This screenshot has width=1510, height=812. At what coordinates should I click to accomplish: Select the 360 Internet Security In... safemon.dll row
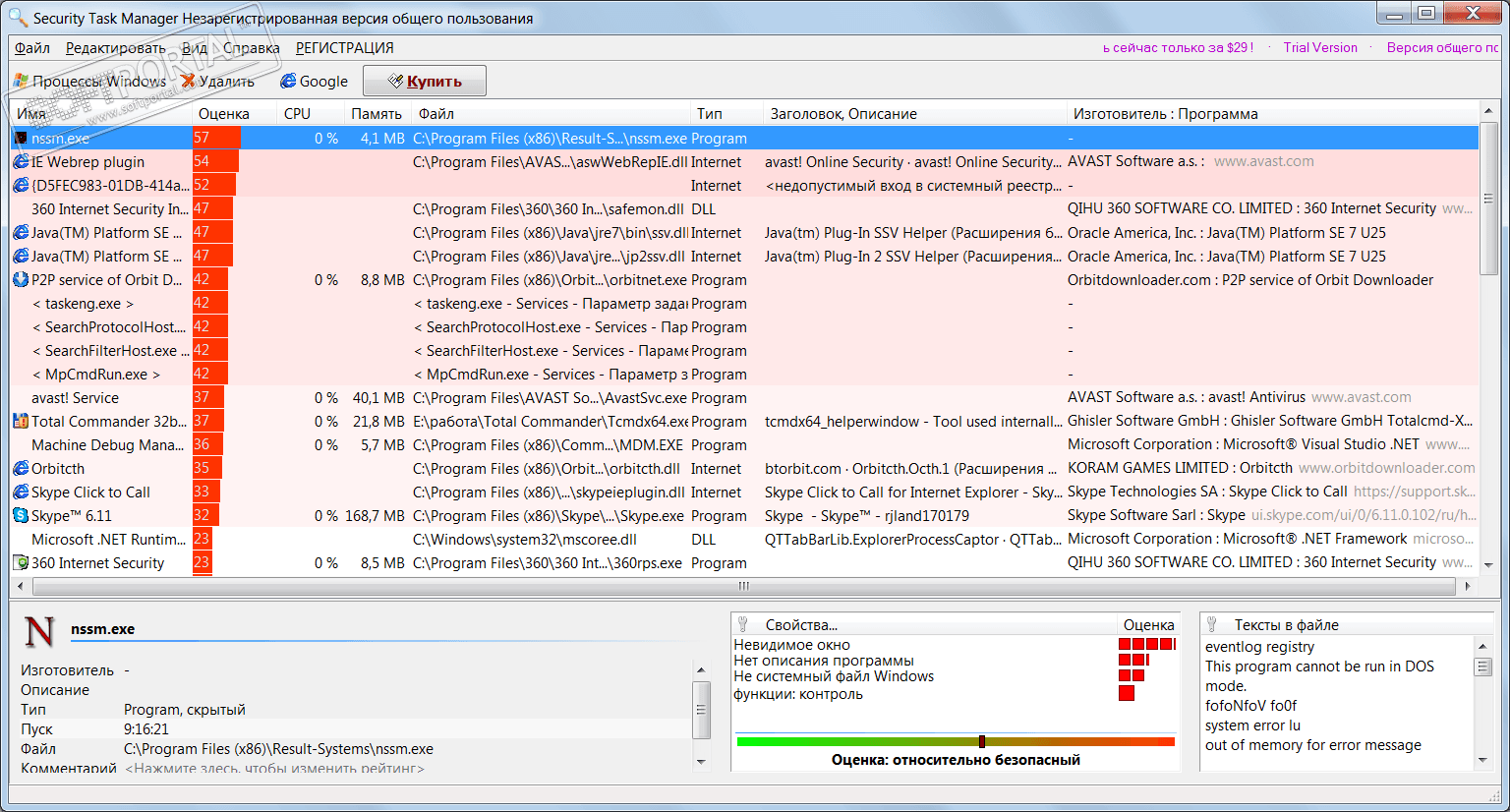(x=744, y=209)
